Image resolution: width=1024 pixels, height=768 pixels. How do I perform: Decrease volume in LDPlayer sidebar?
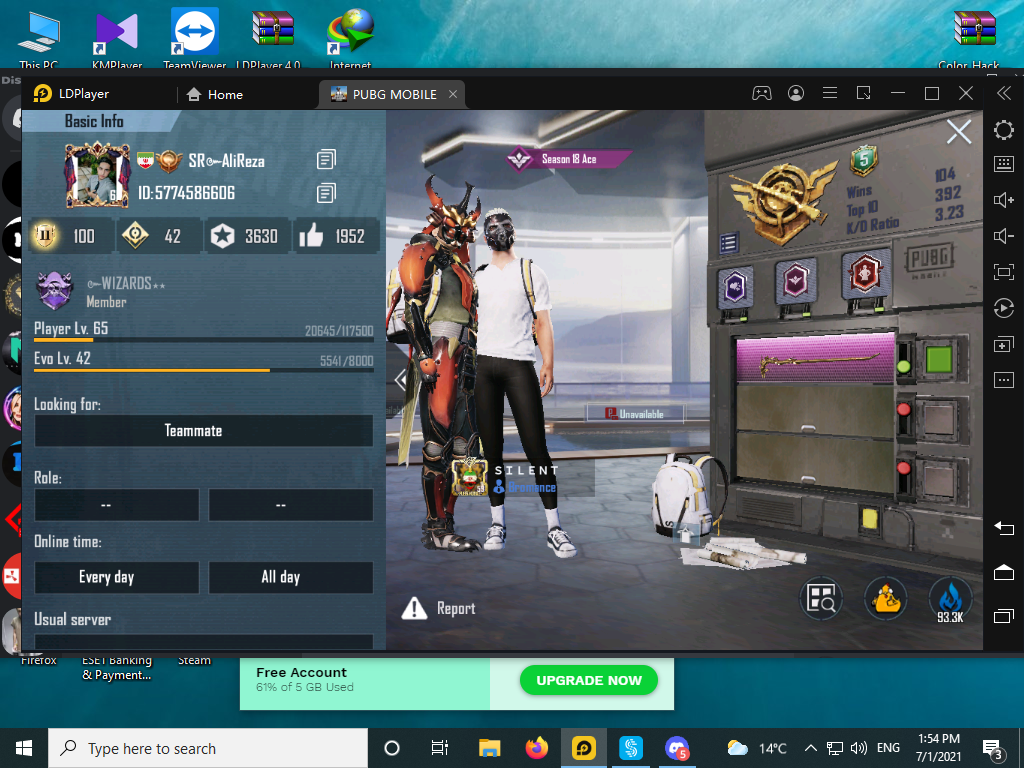click(x=1004, y=236)
